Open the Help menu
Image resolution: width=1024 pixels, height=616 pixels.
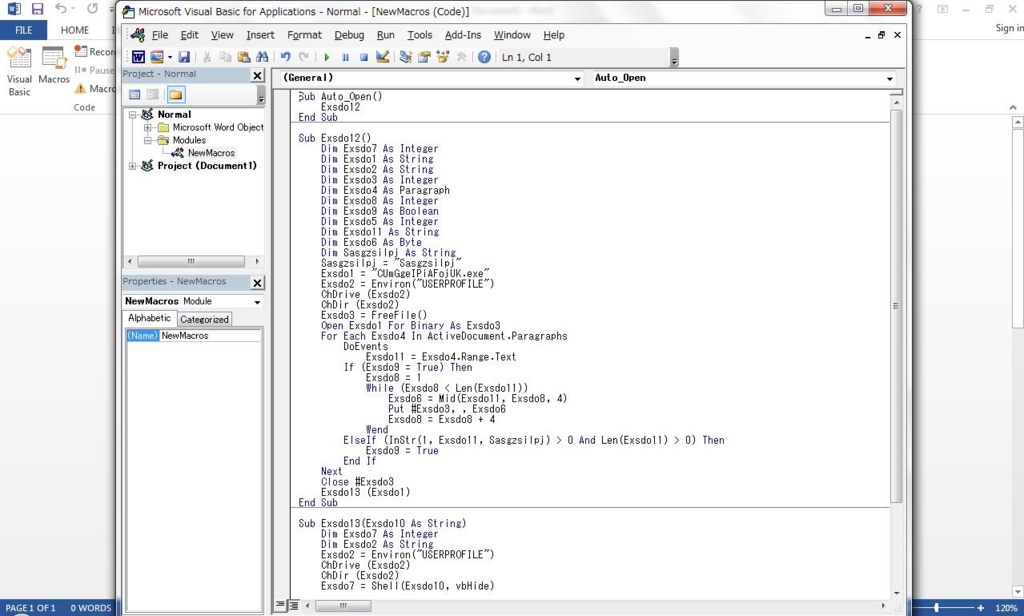pos(554,35)
